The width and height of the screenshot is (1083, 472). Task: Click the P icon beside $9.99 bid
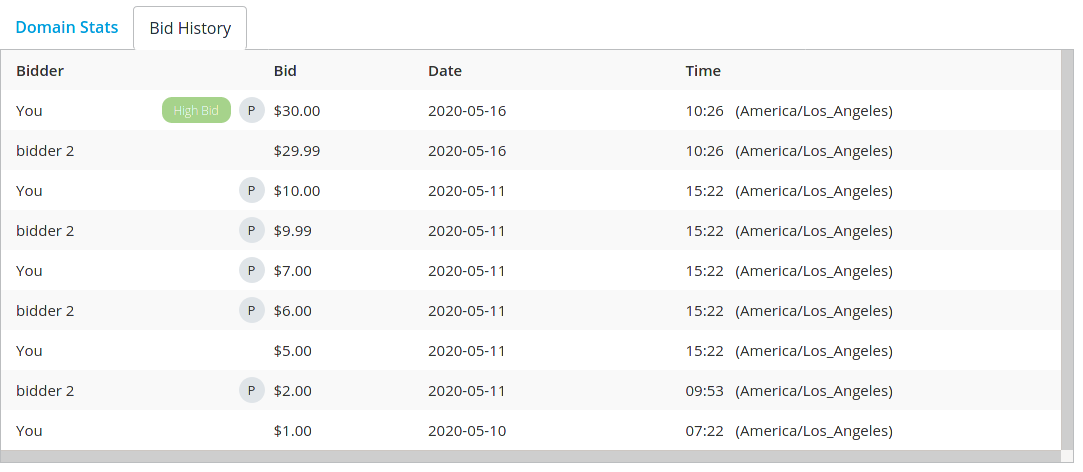(x=252, y=231)
